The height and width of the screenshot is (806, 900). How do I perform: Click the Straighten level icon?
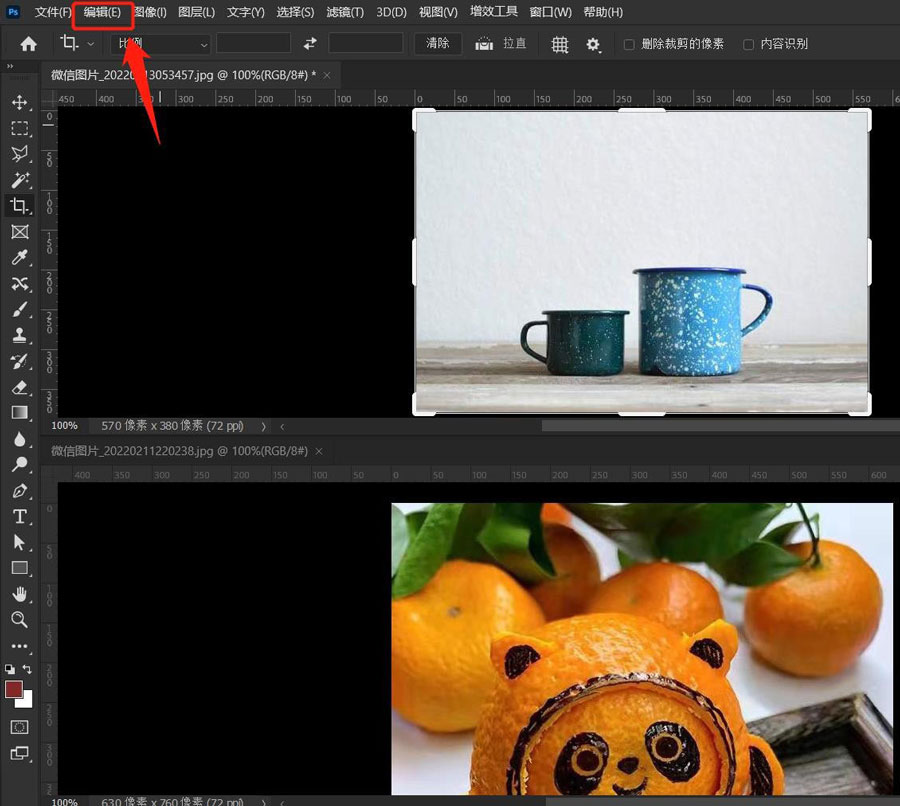484,44
